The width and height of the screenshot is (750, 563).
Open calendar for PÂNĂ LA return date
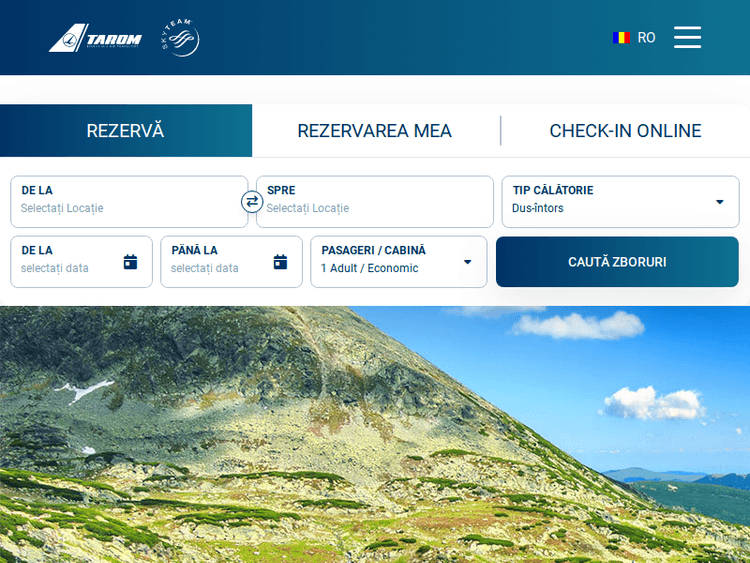280,262
